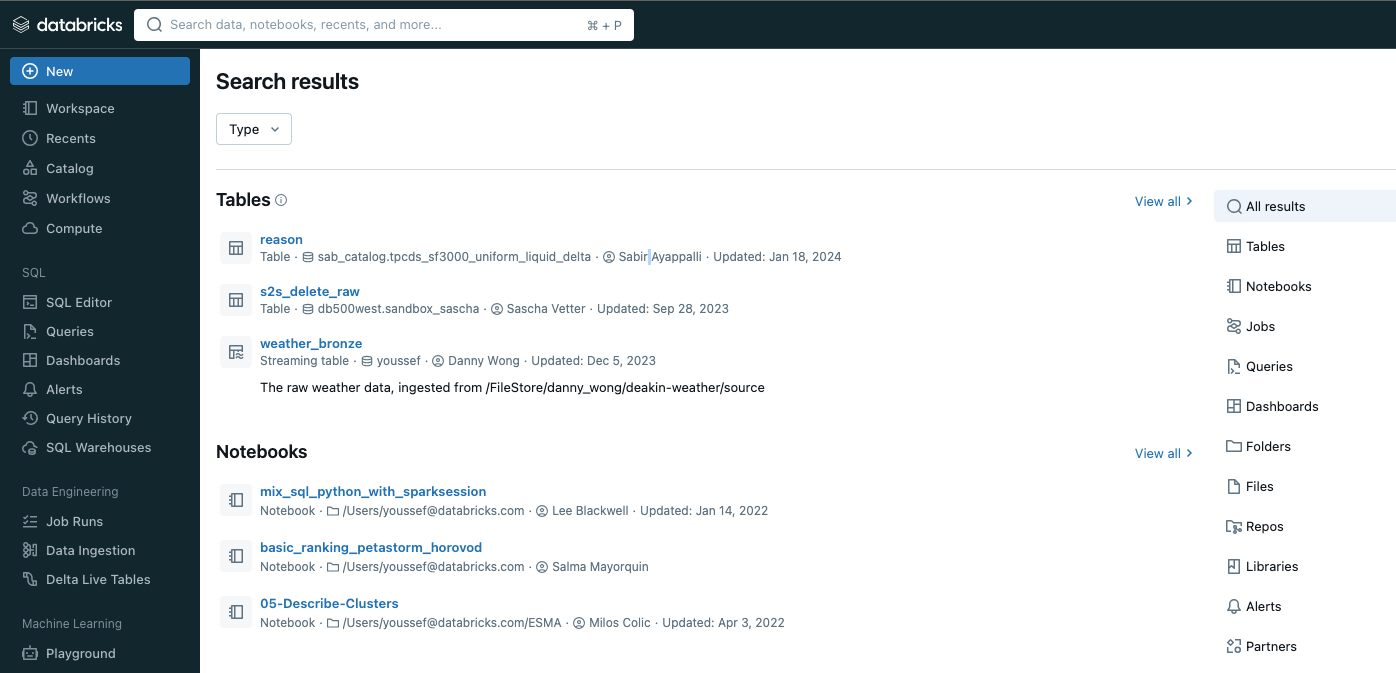Filter results by Folders

(1304, 446)
